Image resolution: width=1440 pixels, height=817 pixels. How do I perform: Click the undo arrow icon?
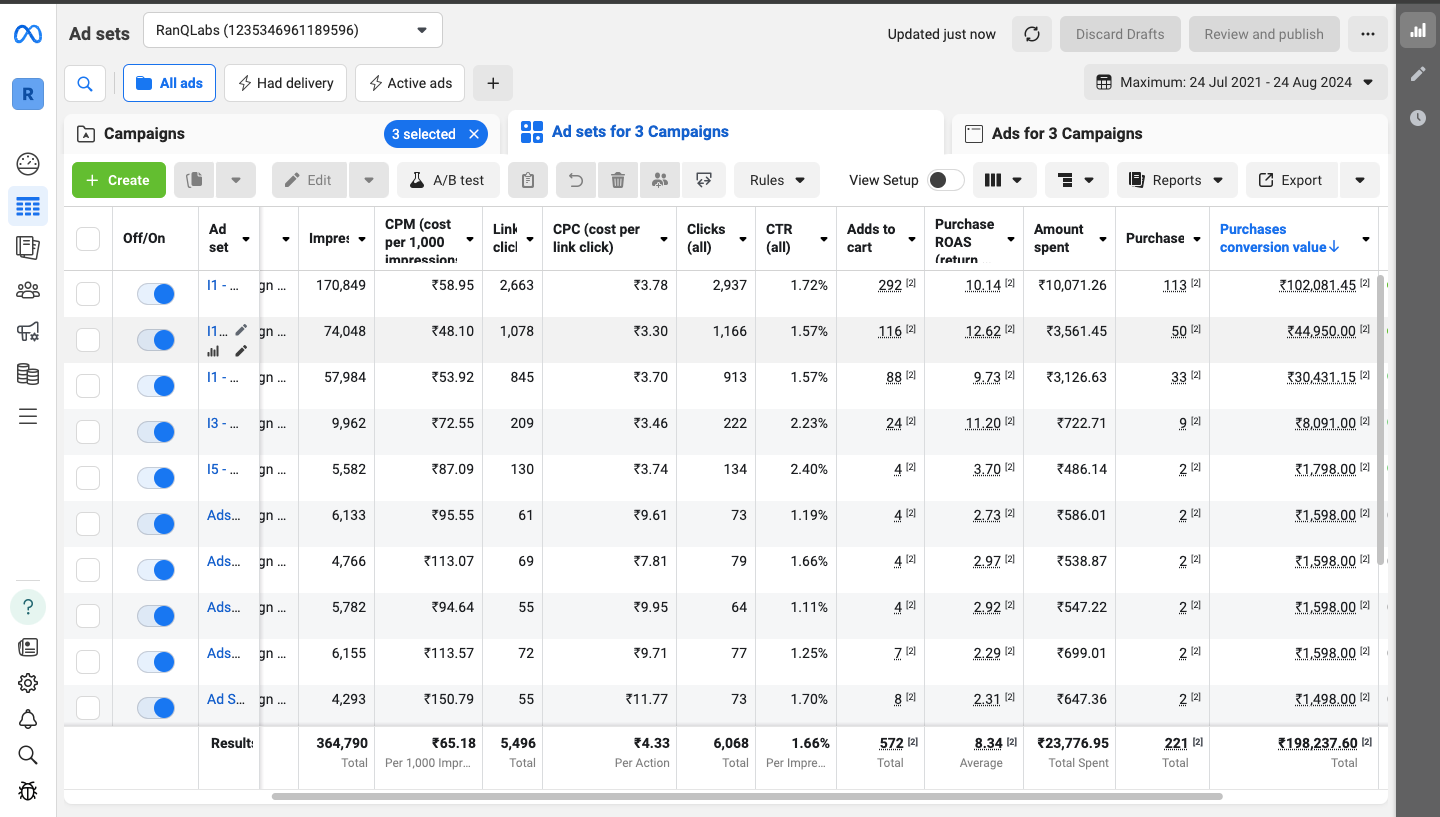[575, 180]
